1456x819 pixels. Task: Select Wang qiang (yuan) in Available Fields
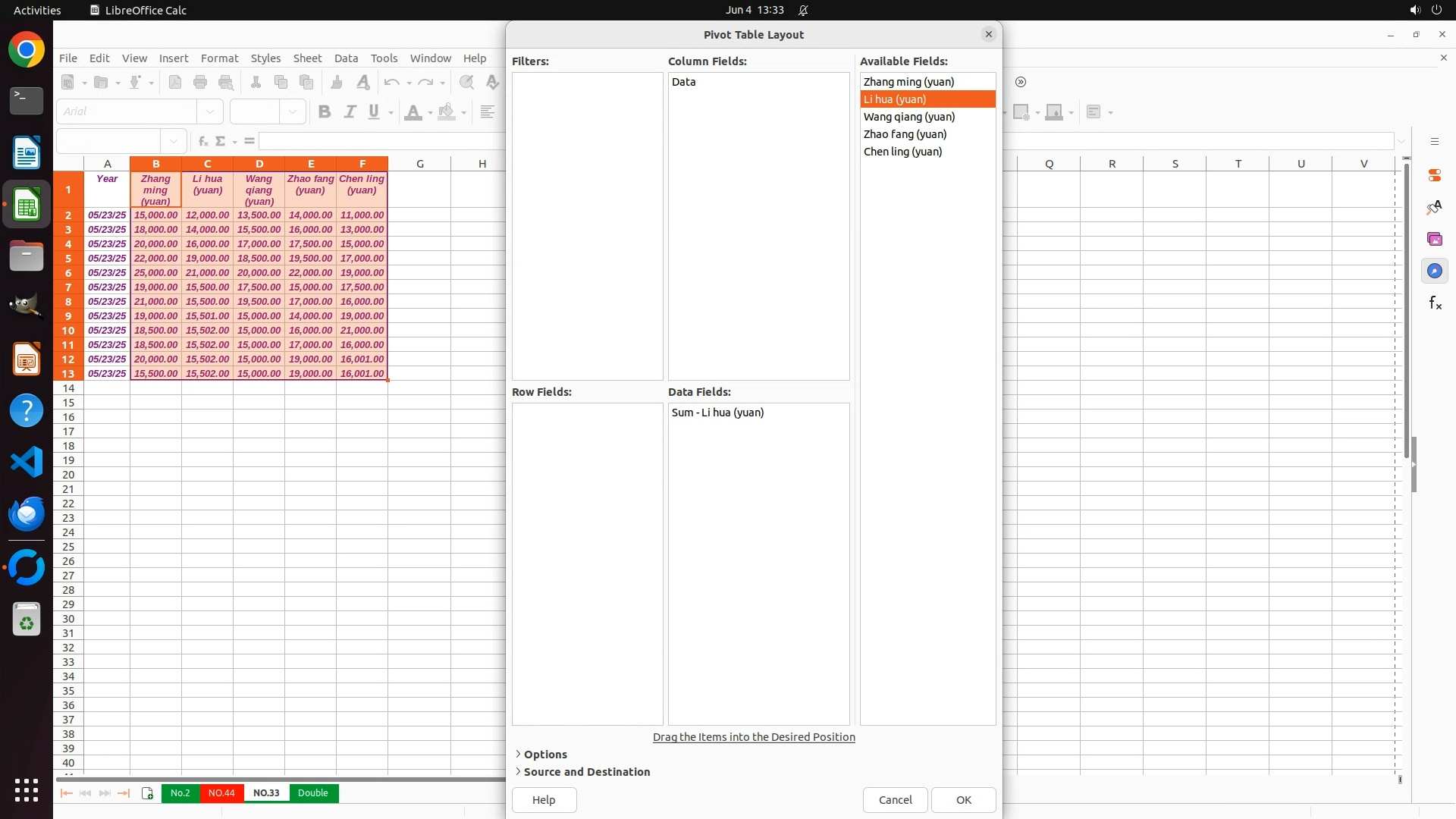908,117
